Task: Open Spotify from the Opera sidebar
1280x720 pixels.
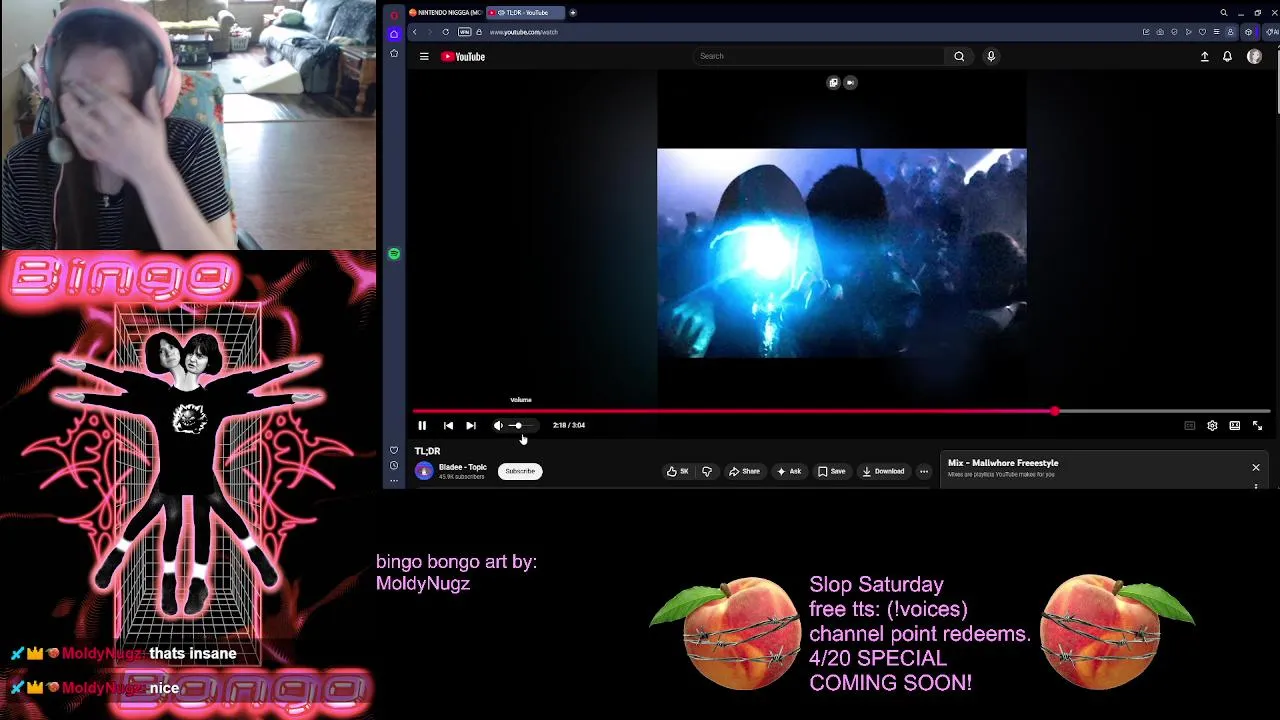Action: (x=394, y=254)
